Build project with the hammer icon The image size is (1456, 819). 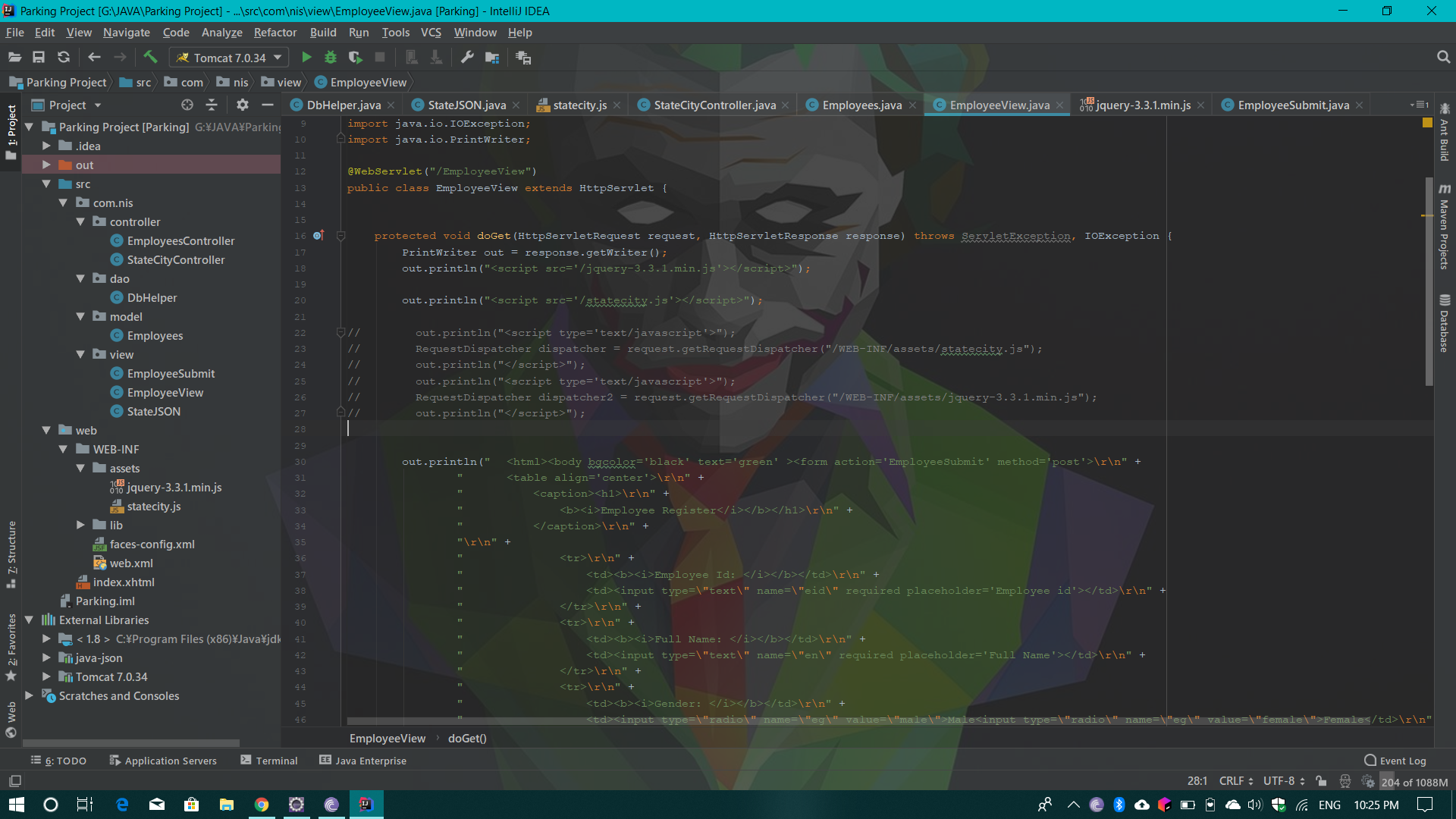coord(150,58)
